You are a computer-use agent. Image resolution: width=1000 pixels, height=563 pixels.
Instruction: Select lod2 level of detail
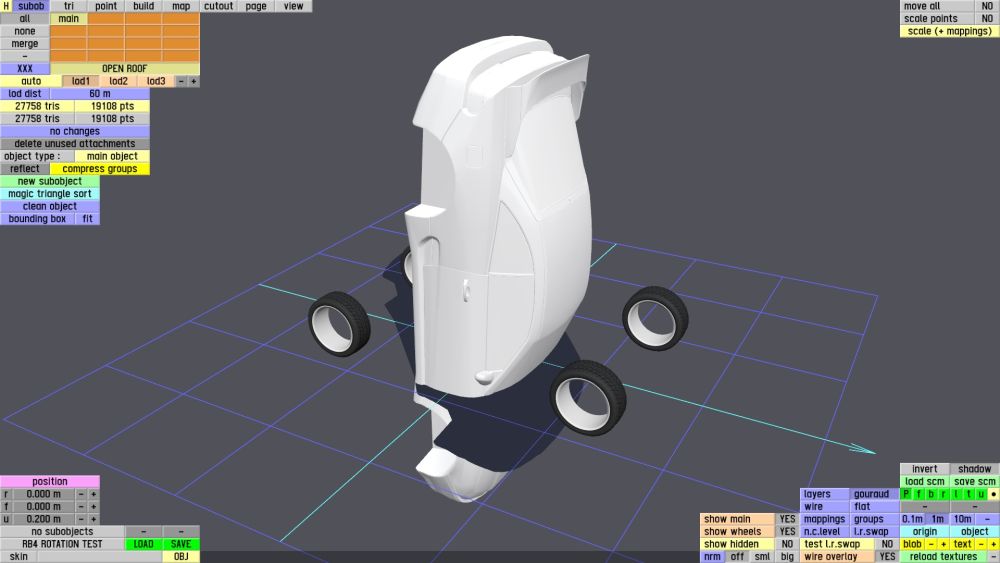(x=119, y=81)
